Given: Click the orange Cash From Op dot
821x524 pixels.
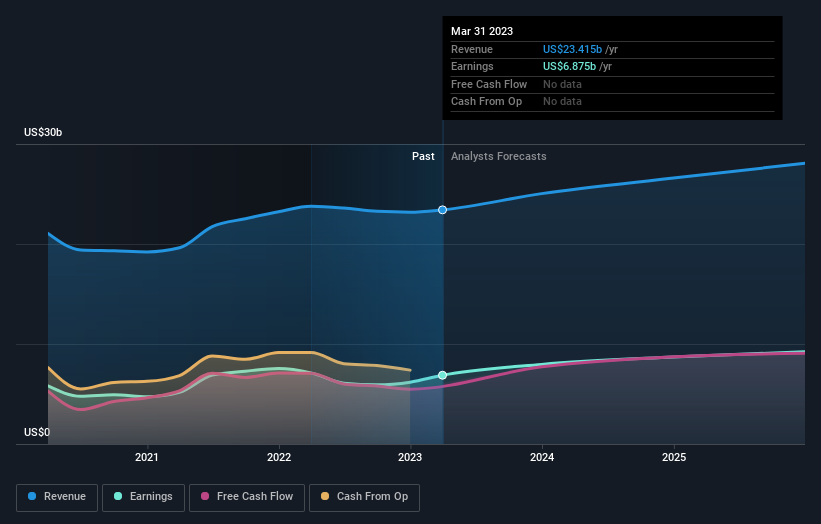Looking at the screenshot, I should pyautogui.click(x=325, y=496).
